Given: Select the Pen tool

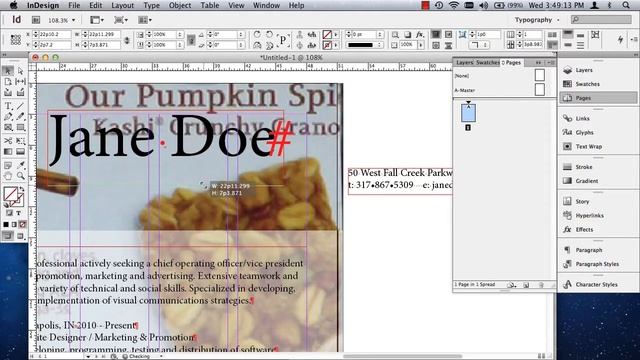Looking at the screenshot, I should (x=8, y=117).
